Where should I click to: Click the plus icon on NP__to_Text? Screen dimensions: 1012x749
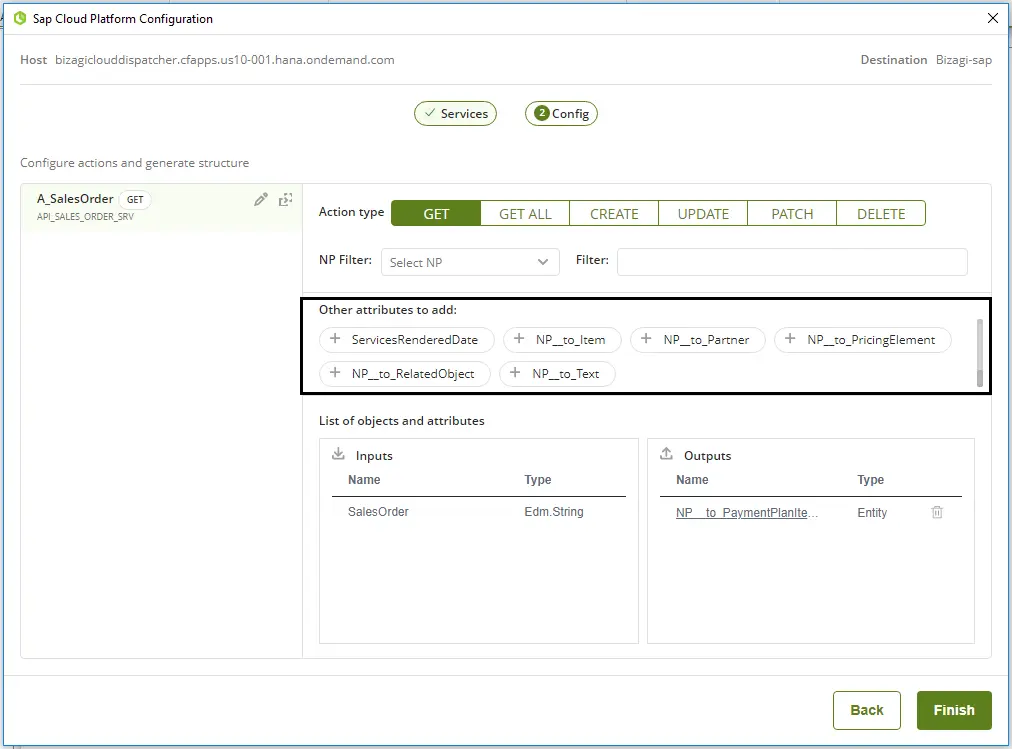click(515, 373)
